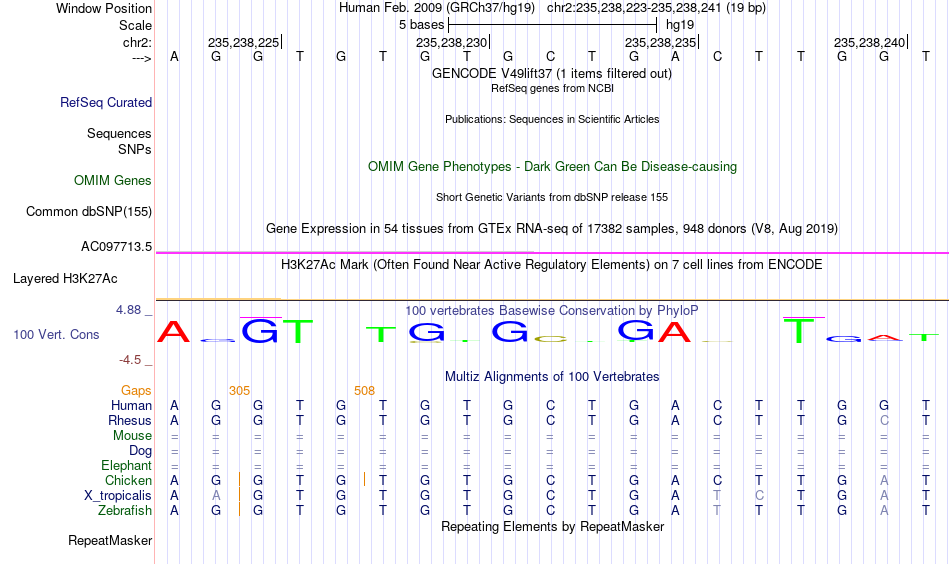Click Repeating Elements by RepeatMasker title

[x=553, y=526]
